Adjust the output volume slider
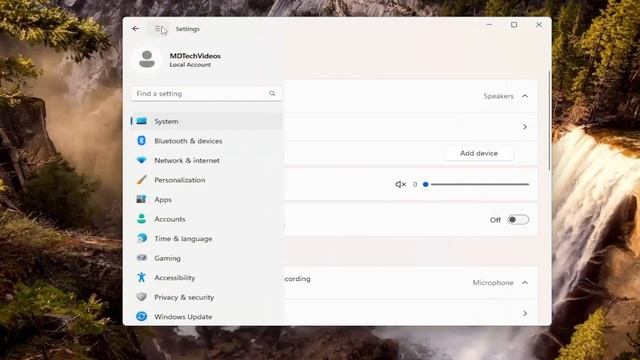640x360 pixels. [477, 184]
